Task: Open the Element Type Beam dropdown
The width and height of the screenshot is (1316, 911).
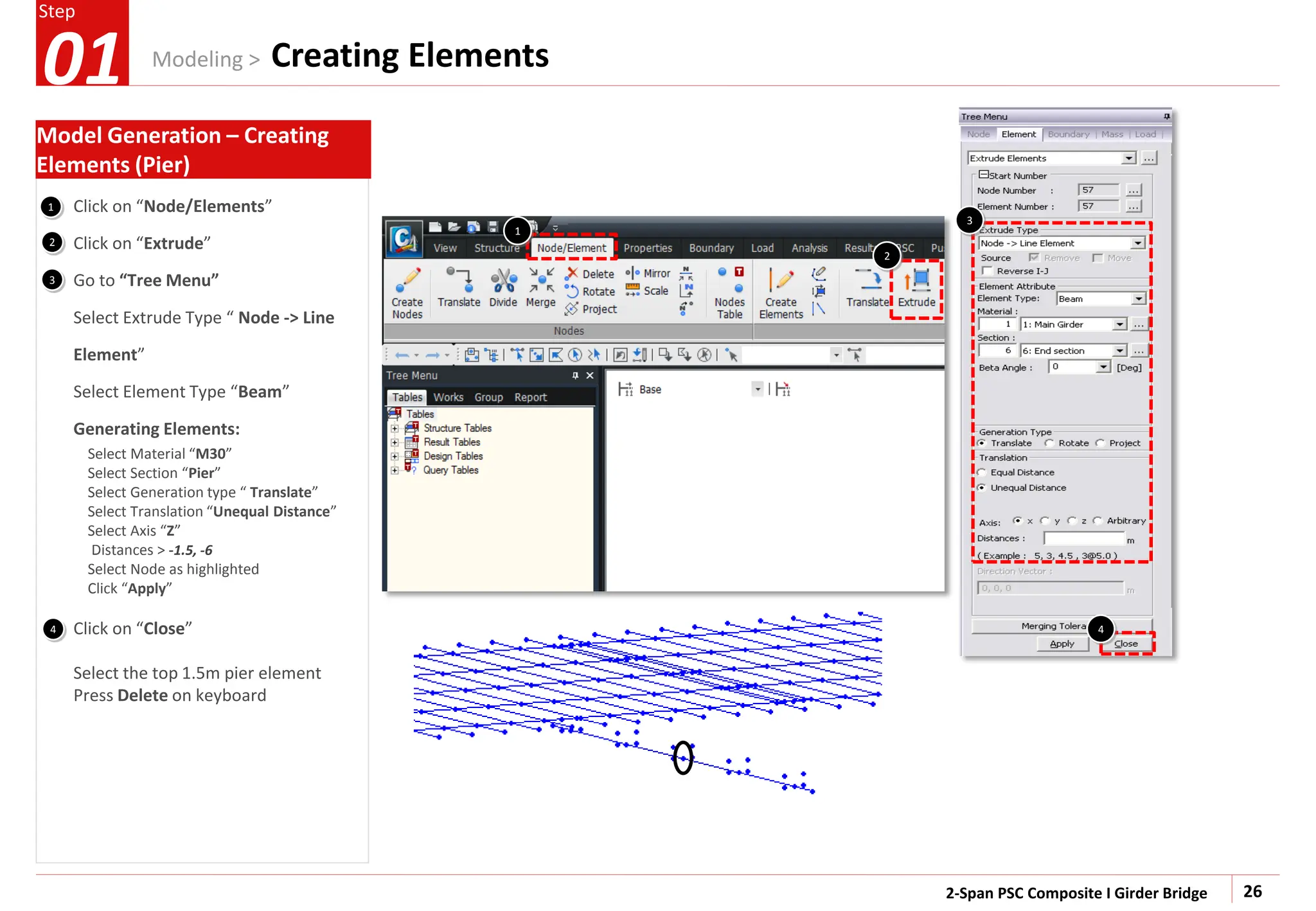Action: [1138, 299]
